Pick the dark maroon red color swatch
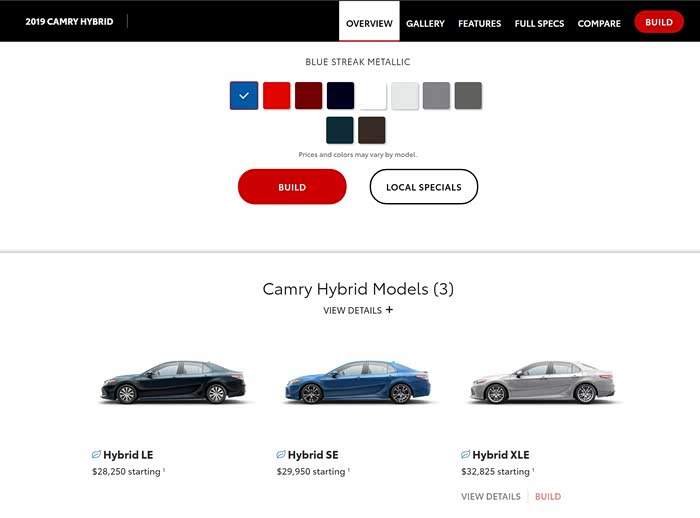This screenshot has height=518, width=700. coord(308,95)
